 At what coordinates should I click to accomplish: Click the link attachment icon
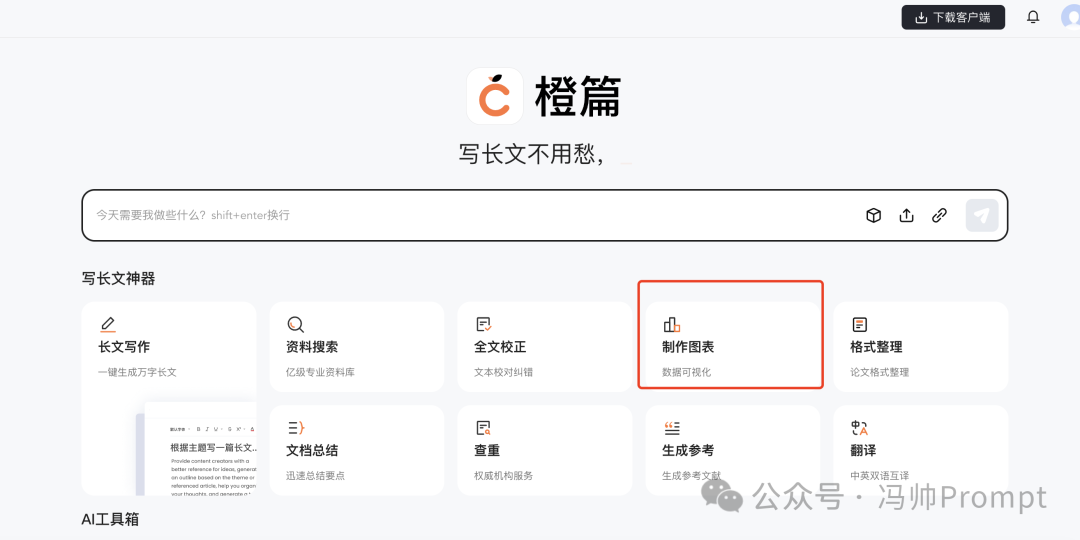939,215
